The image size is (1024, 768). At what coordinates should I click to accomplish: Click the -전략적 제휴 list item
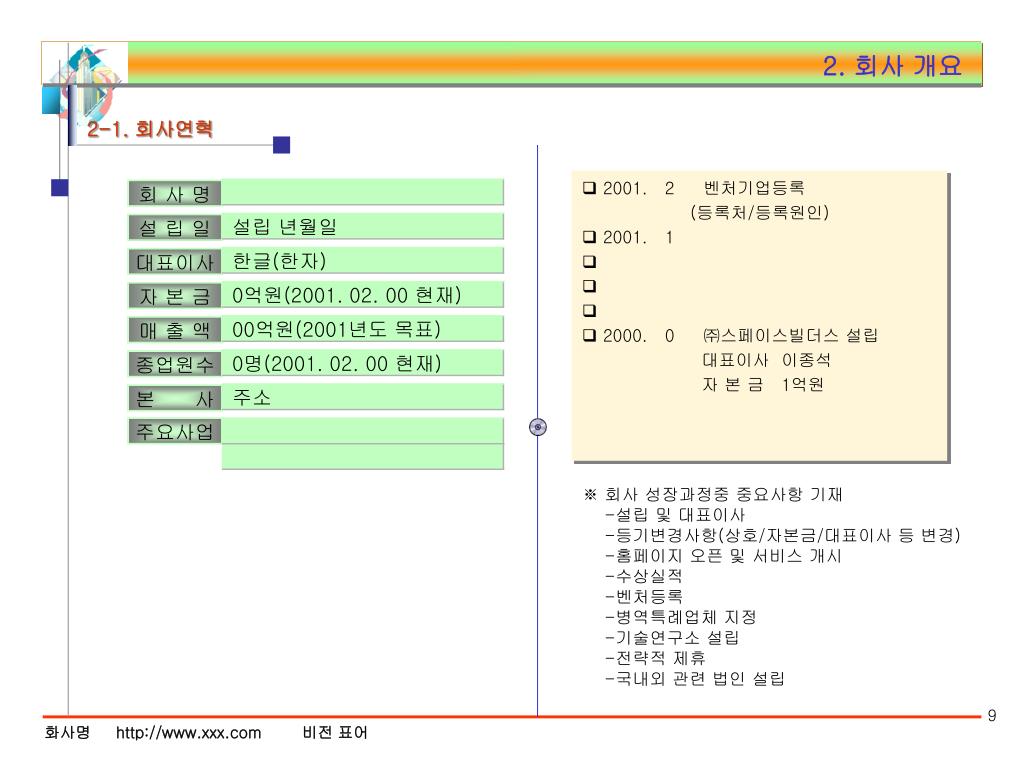655,658
